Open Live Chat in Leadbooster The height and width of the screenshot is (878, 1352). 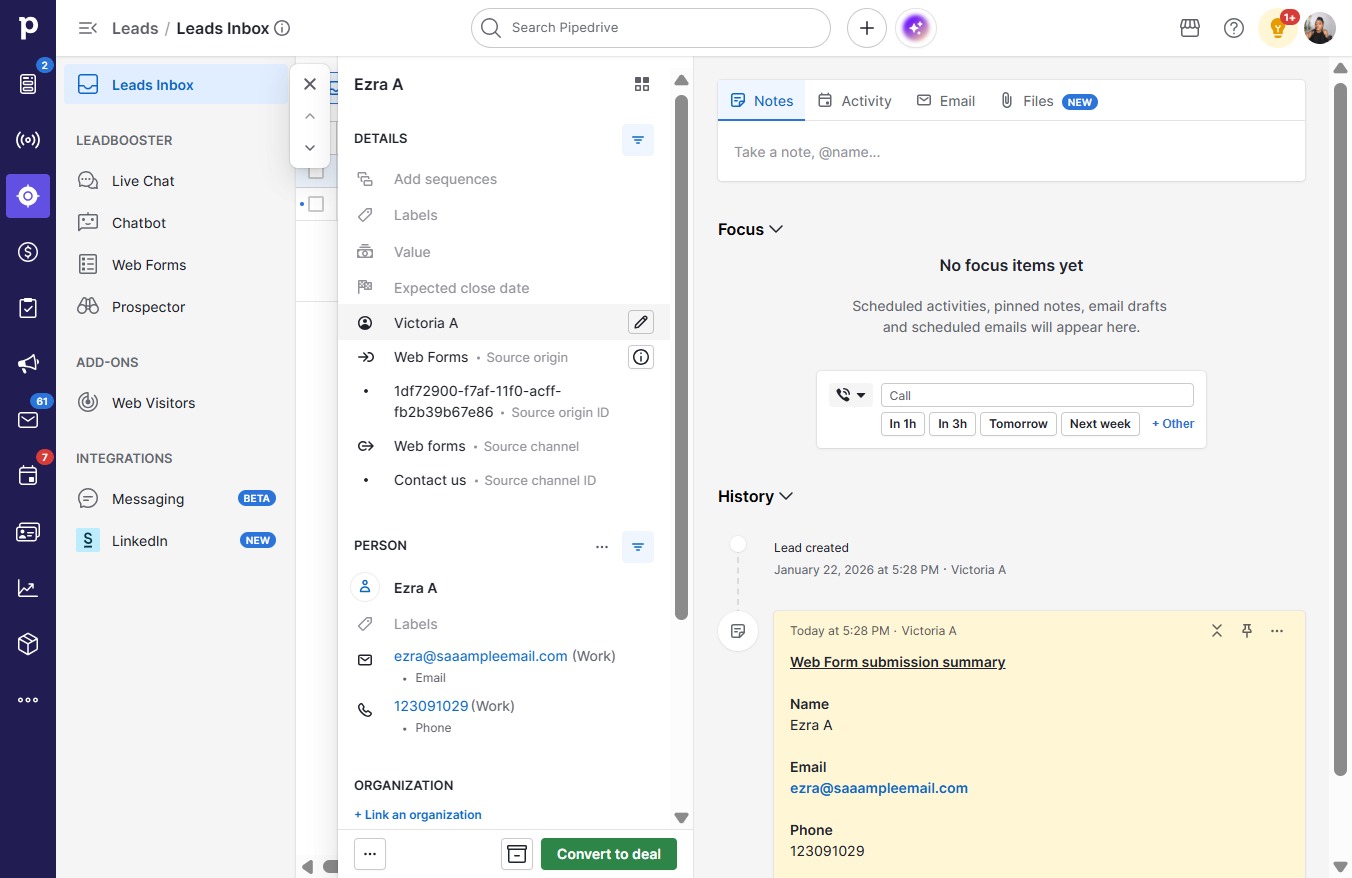pos(176,181)
